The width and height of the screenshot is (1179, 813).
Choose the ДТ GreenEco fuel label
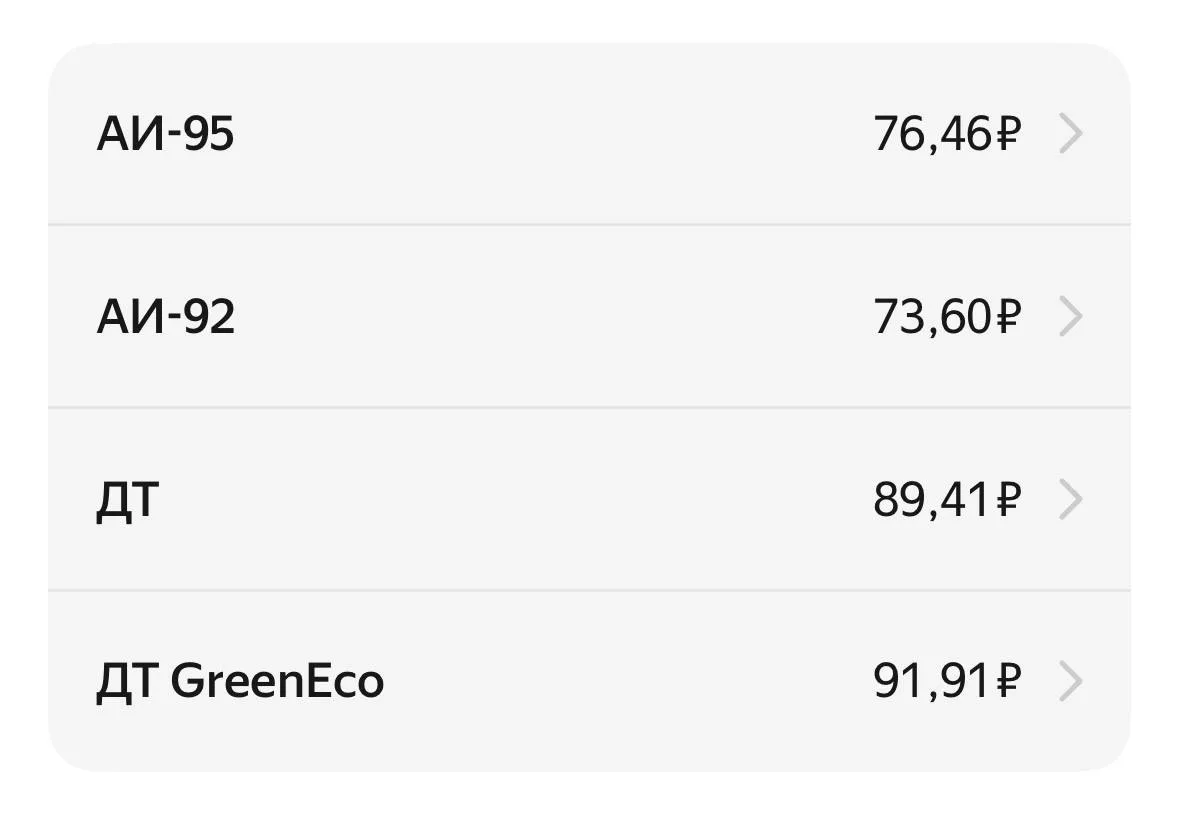[x=240, y=682]
